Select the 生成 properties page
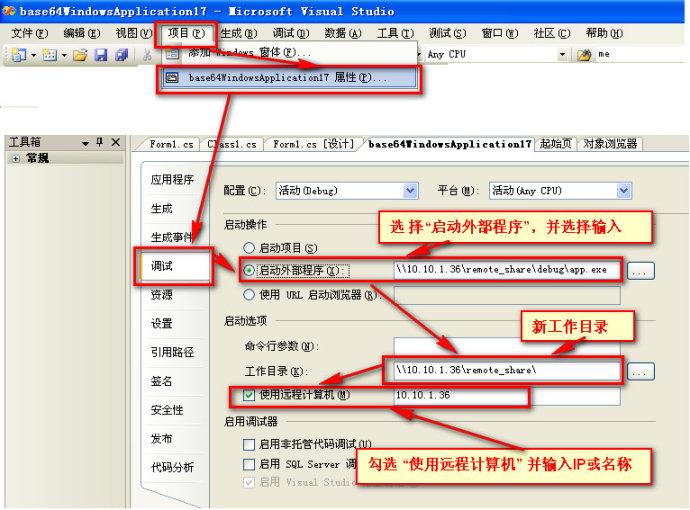This screenshot has width=690, height=510. (x=162, y=209)
